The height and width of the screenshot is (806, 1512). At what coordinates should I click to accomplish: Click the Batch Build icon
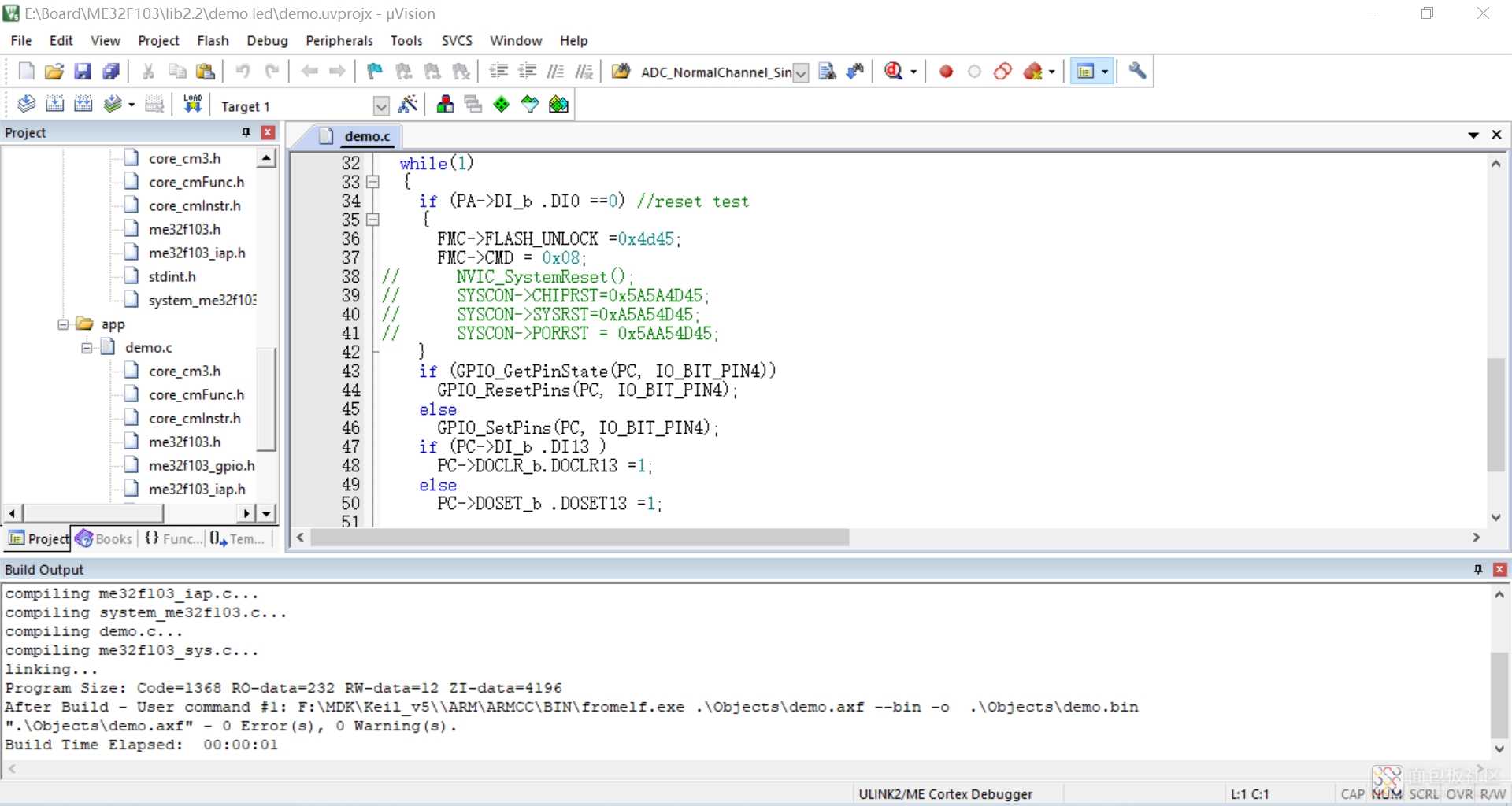pyautogui.click(x=113, y=104)
